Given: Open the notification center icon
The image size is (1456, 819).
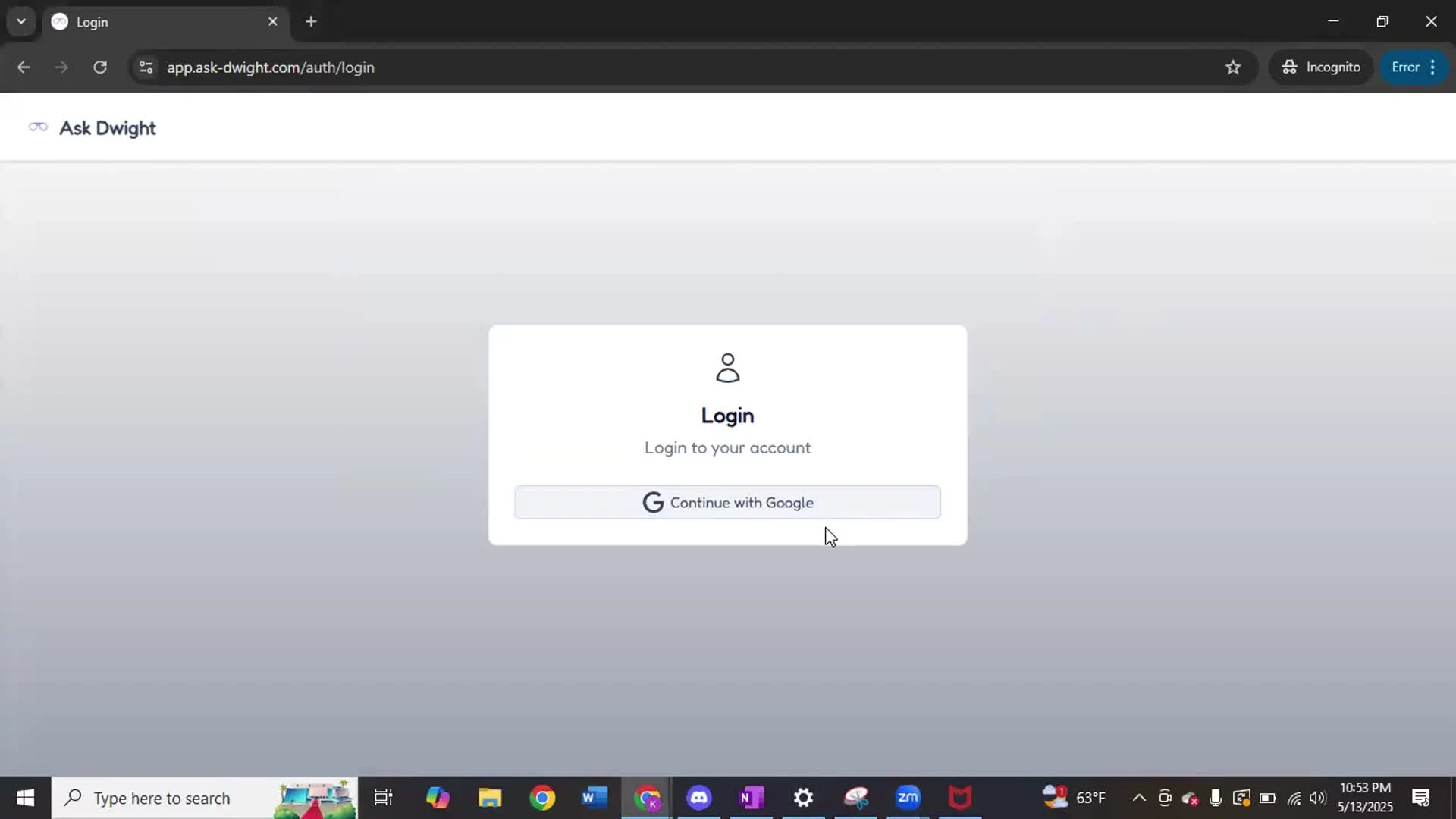Looking at the screenshot, I should pos(1421,798).
